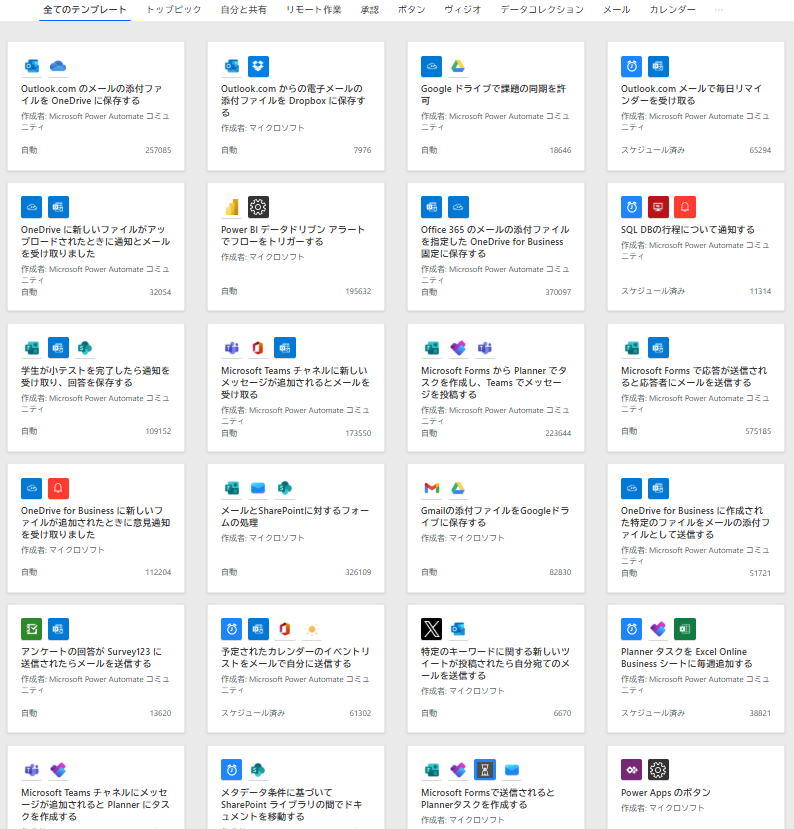This screenshot has width=794, height=829.
Task: Expand more tabs with the ellipsis button
Action: (x=719, y=10)
